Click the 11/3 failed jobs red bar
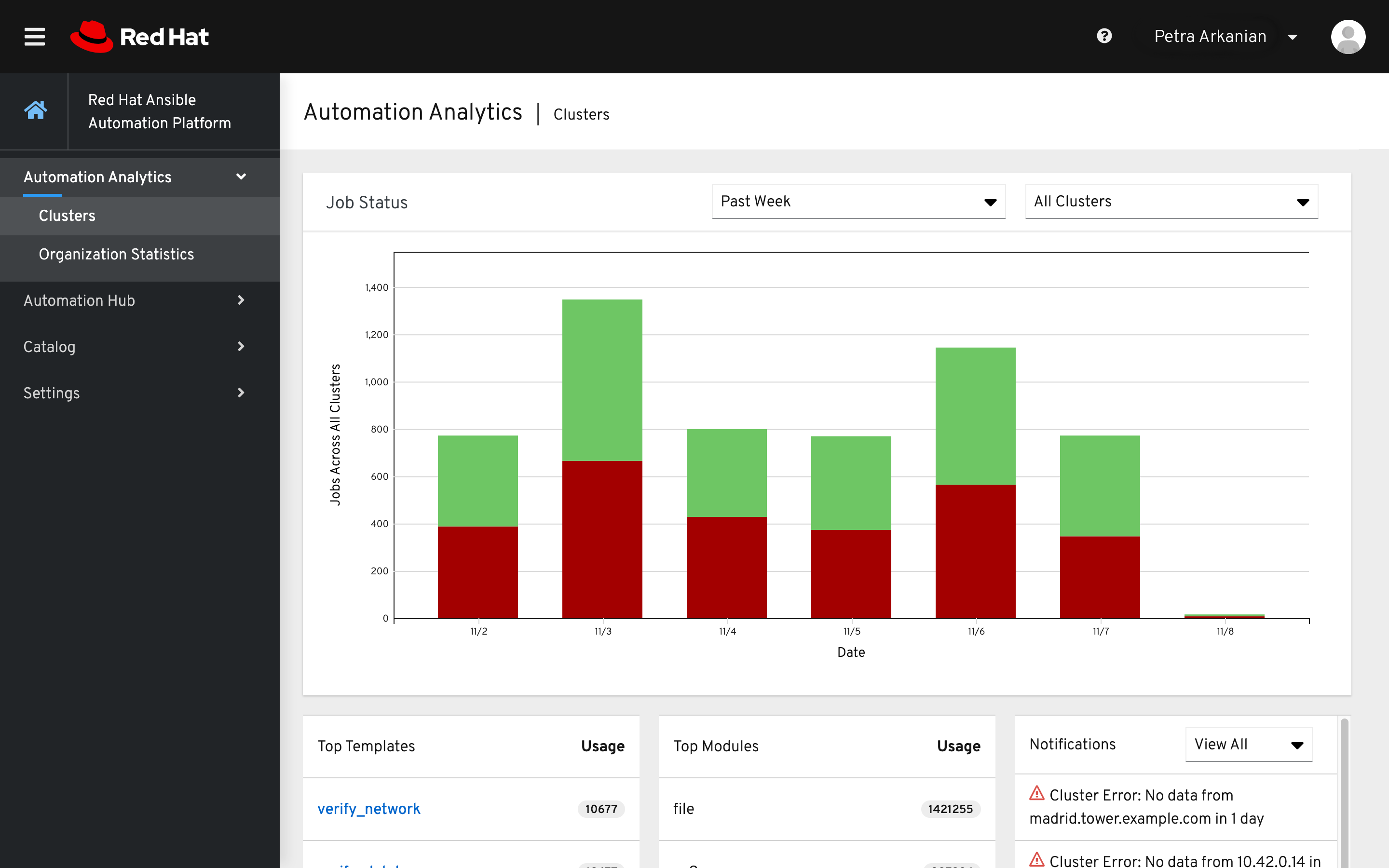Image resolution: width=1389 pixels, height=868 pixels. click(x=602, y=540)
